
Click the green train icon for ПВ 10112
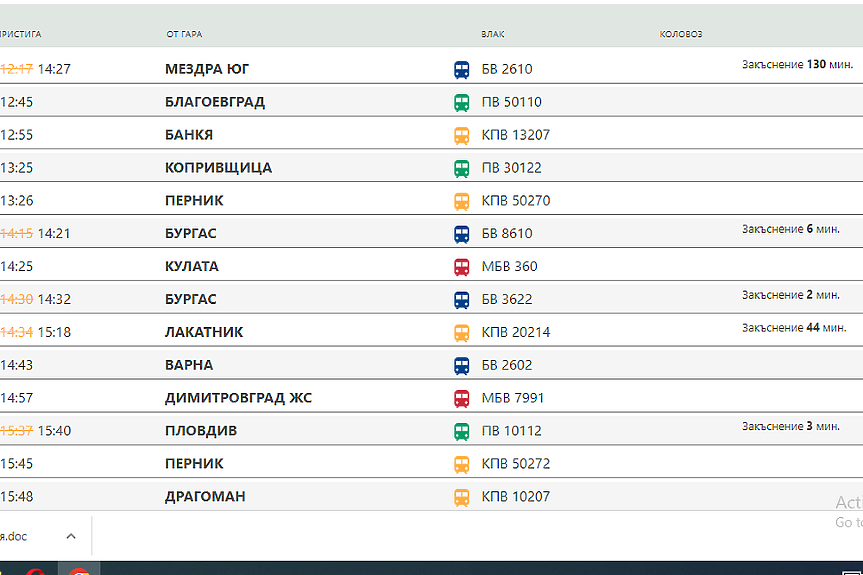[462, 432]
